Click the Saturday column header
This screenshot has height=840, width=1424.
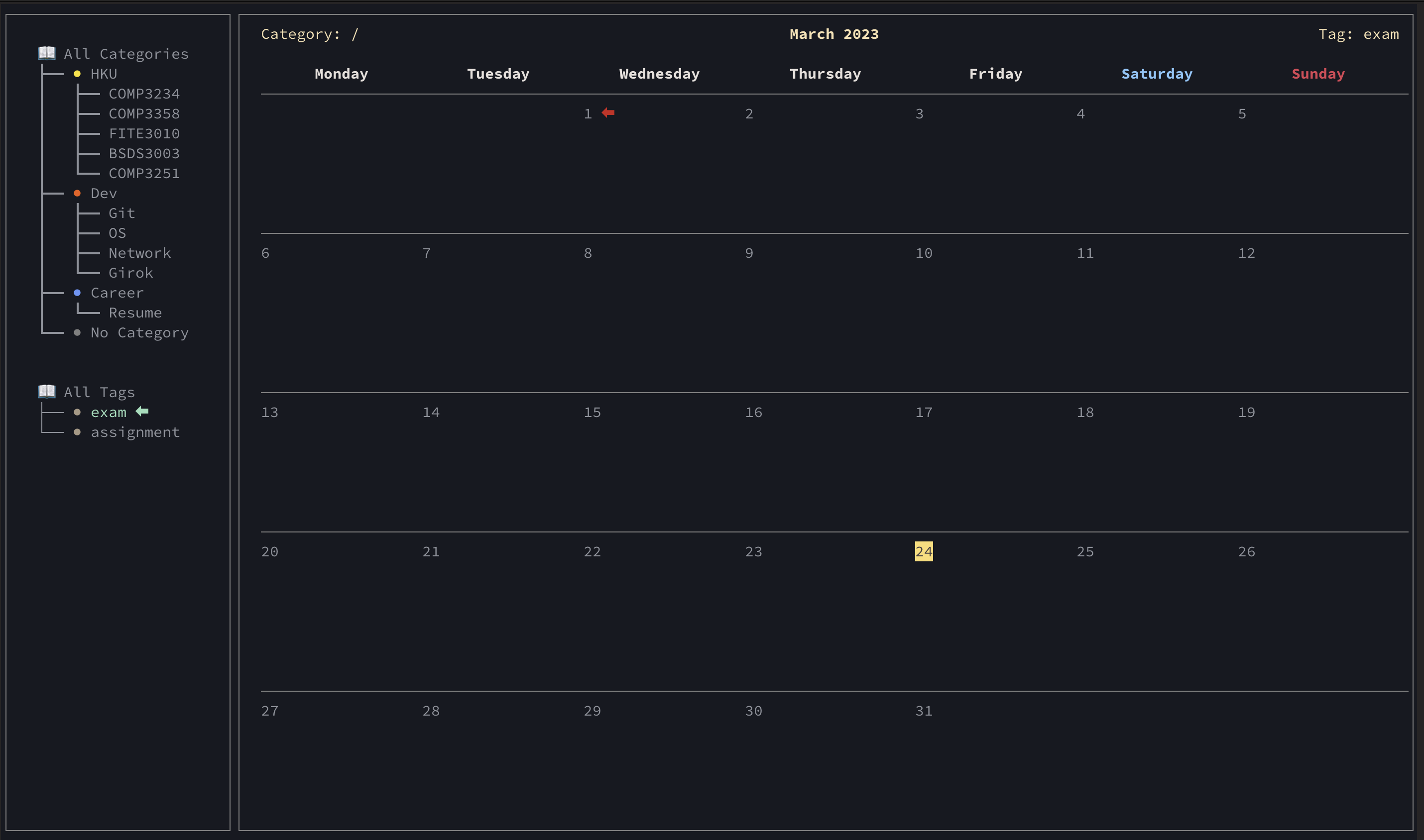coord(1157,74)
